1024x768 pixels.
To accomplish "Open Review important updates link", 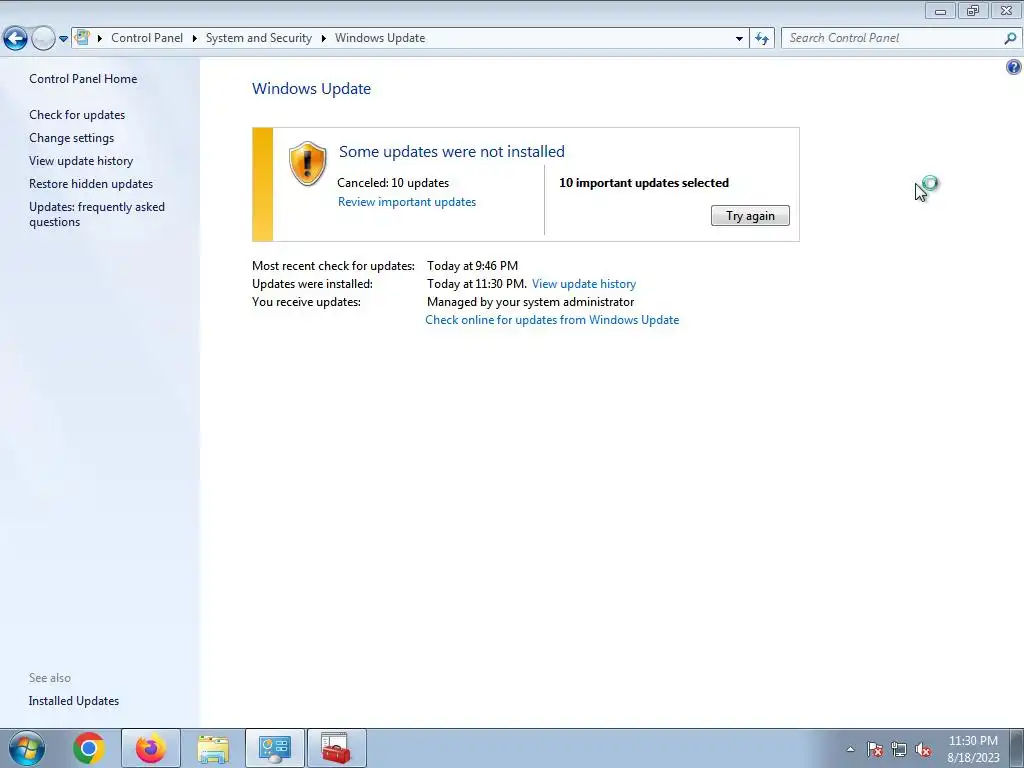I will point(407,202).
